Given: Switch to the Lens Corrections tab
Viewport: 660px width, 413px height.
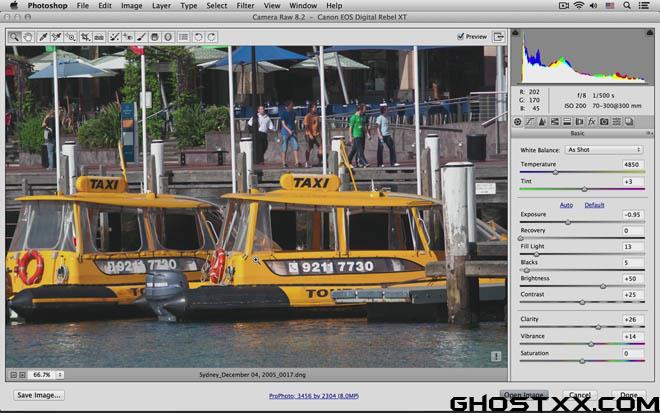Looking at the screenshot, I should (579, 122).
